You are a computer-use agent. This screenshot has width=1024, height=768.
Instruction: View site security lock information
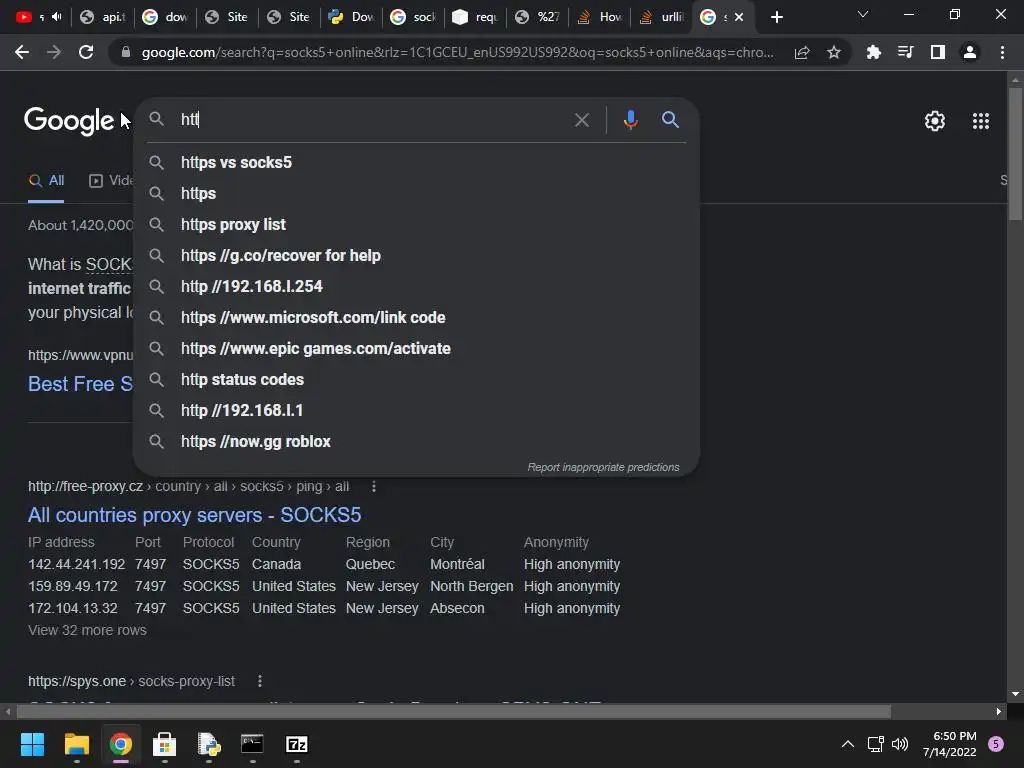126,52
